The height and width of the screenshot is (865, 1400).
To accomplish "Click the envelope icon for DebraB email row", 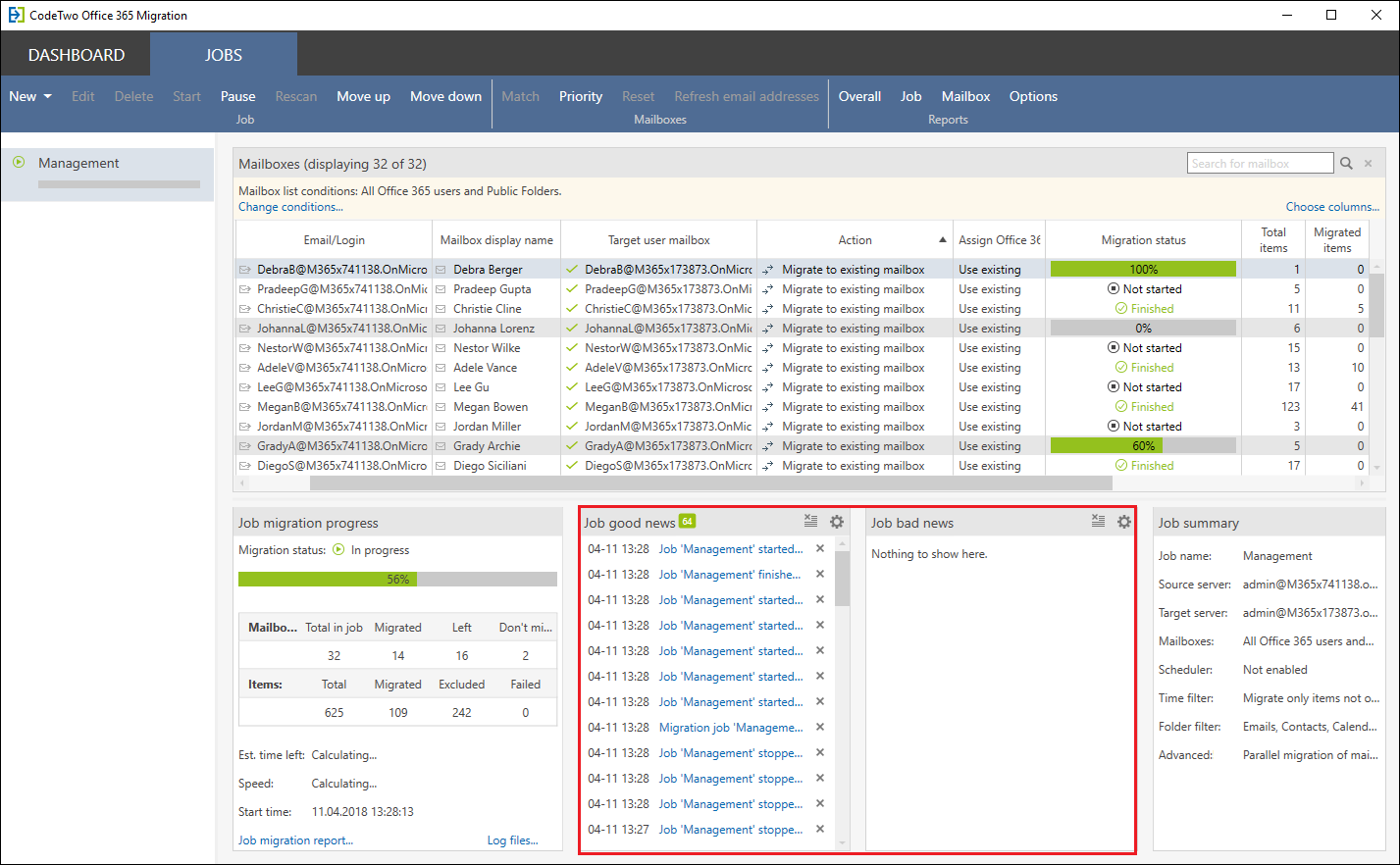I will click(244, 270).
